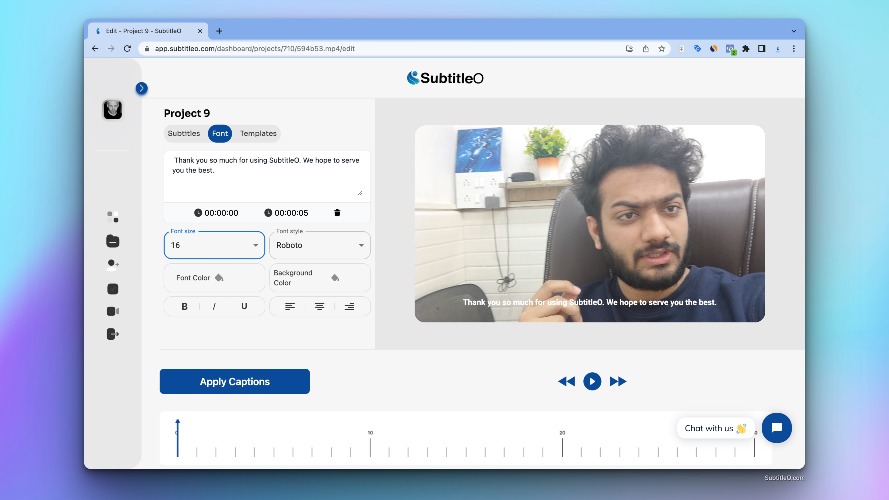
Task: Click the add user icon in sidebar
Action: coord(113,264)
